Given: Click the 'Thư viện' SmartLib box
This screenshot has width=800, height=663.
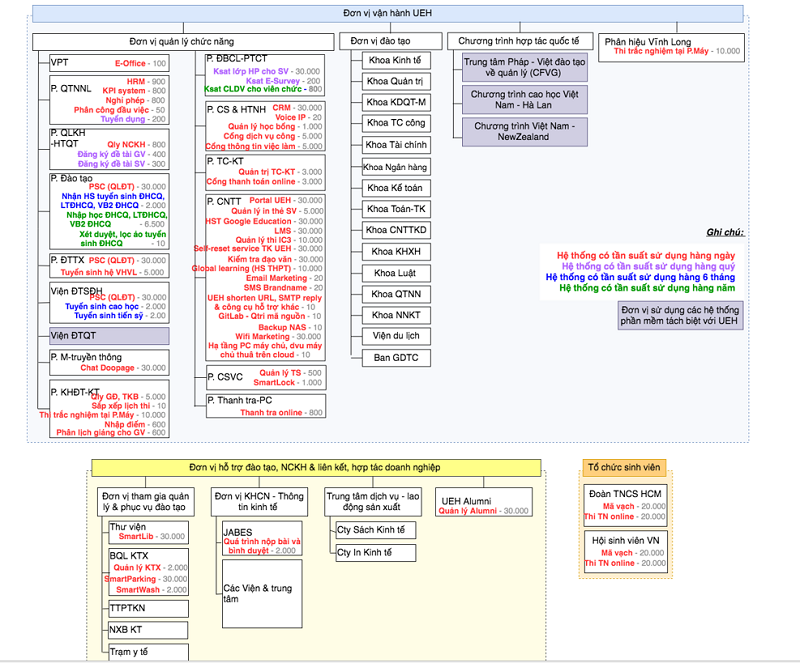Looking at the screenshot, I should coord(148,532).
